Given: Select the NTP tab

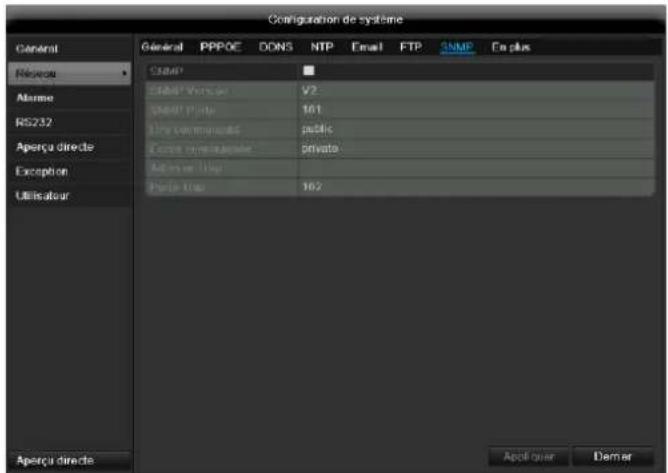Looking at the screenshot, I should tap(322, 47).
